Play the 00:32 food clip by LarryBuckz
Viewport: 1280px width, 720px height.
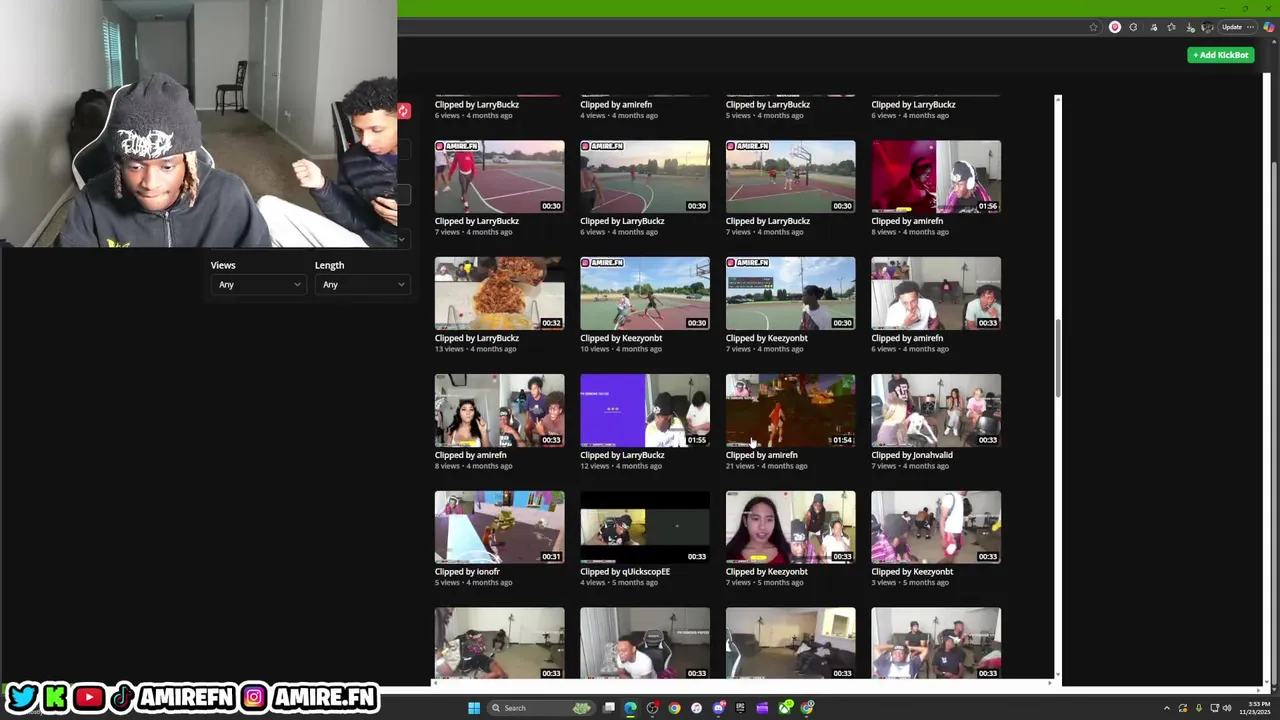point(499,294)
